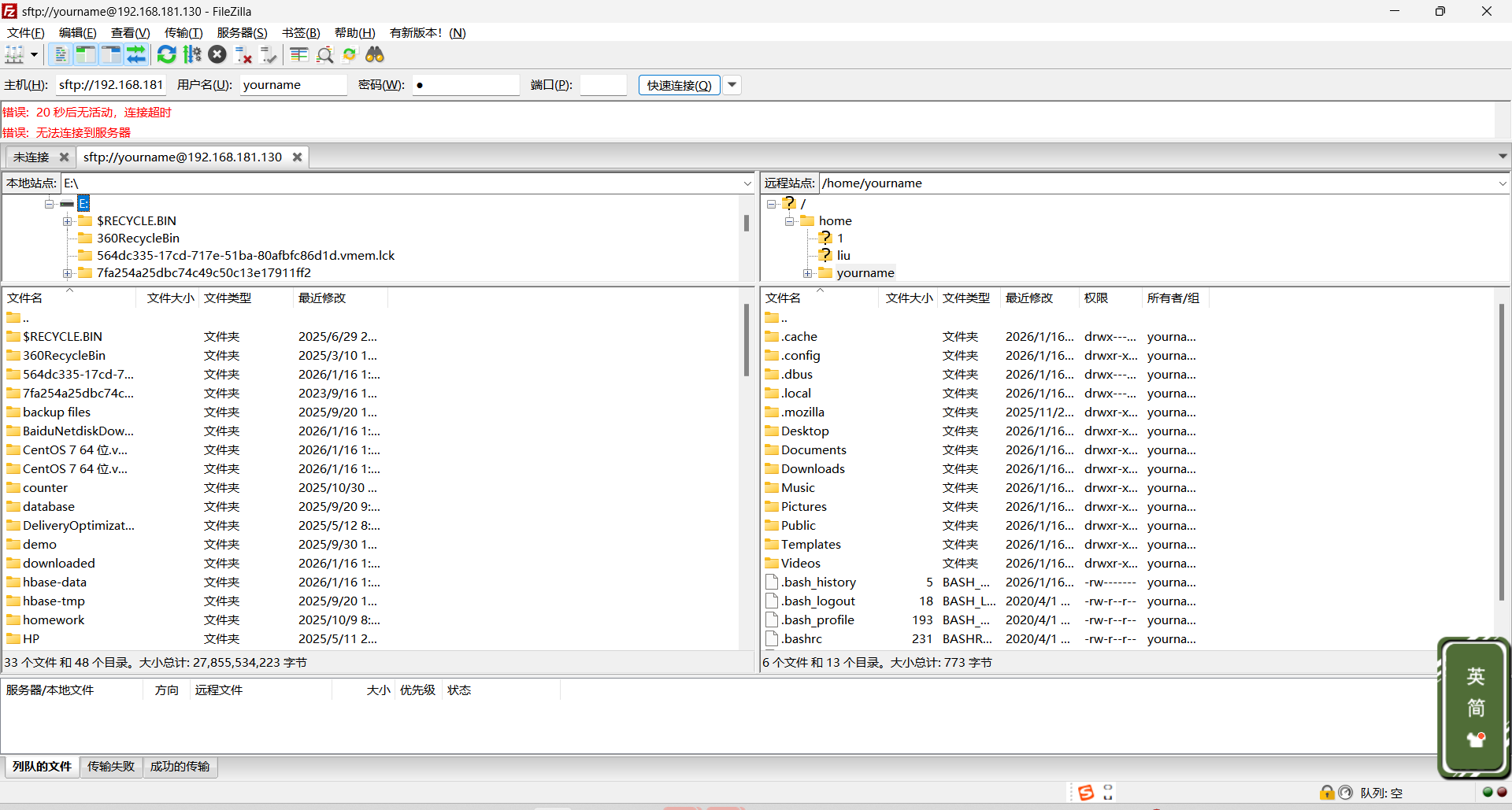1512x810 pixels.
Task: Open the 服务器(S) menu
Action: pyautogui.click(x=243, y=32)
